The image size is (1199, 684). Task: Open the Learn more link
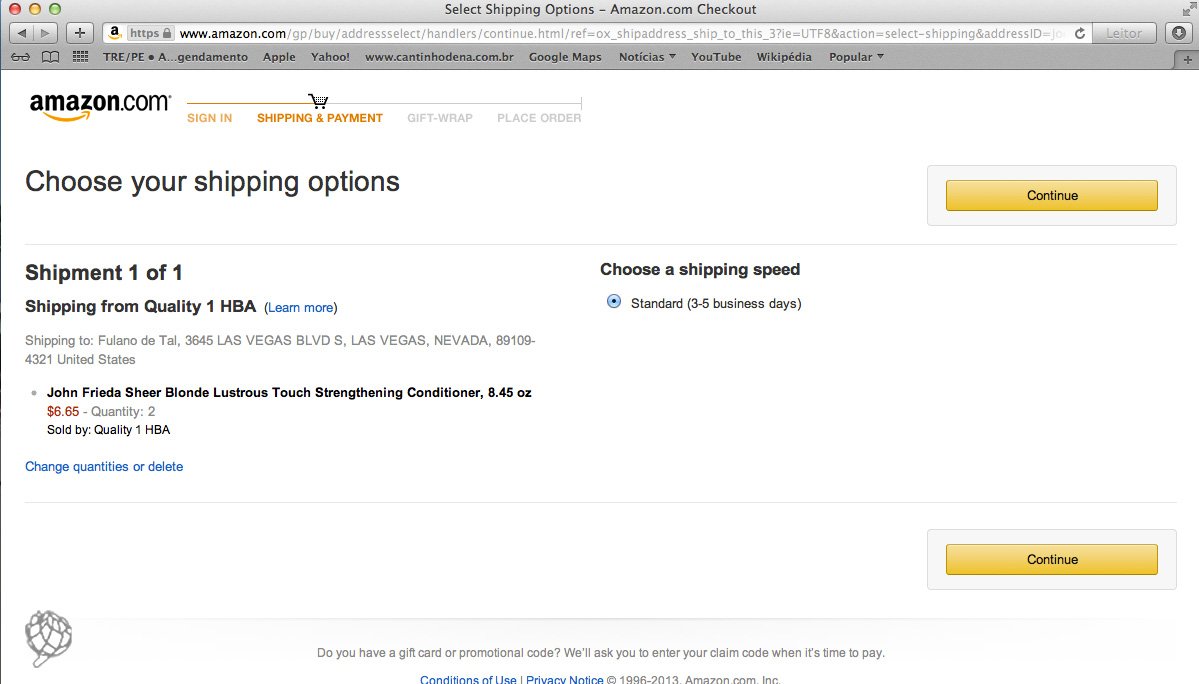(x=300, y=307)
